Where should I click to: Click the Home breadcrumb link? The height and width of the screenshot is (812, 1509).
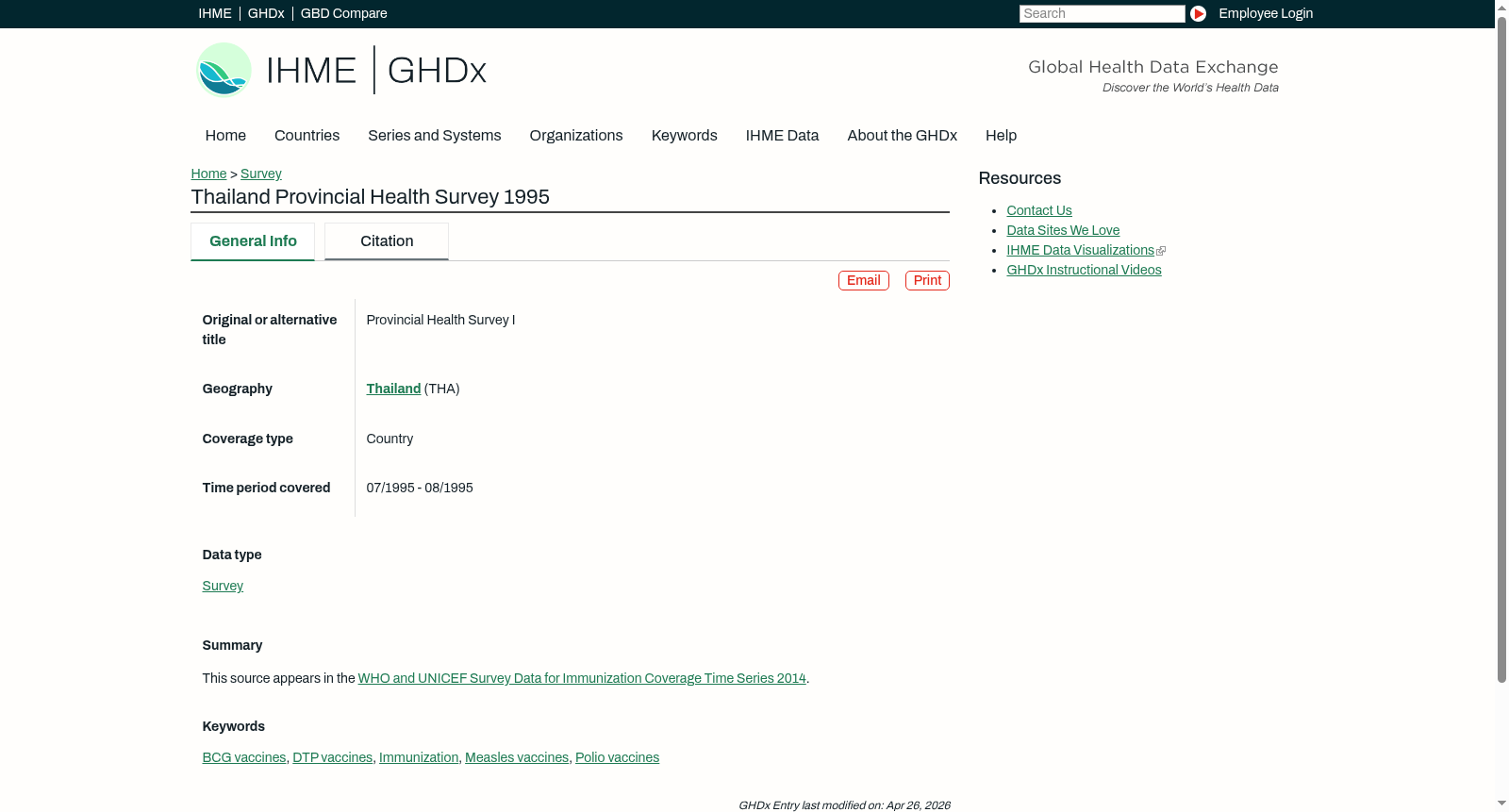click(208, 174)
